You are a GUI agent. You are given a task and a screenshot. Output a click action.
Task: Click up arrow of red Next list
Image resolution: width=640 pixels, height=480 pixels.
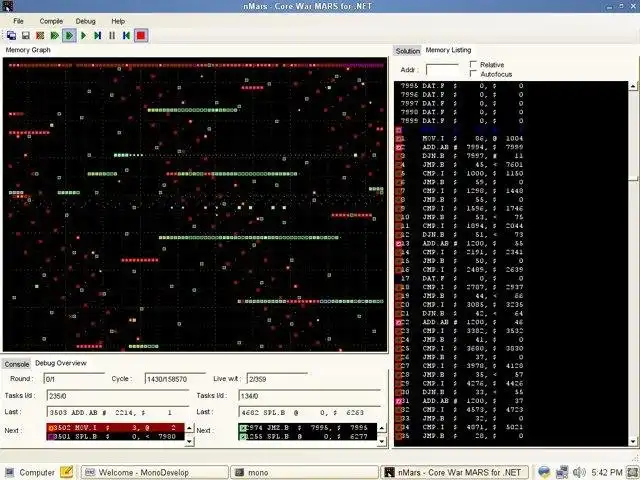click(189, 428)
